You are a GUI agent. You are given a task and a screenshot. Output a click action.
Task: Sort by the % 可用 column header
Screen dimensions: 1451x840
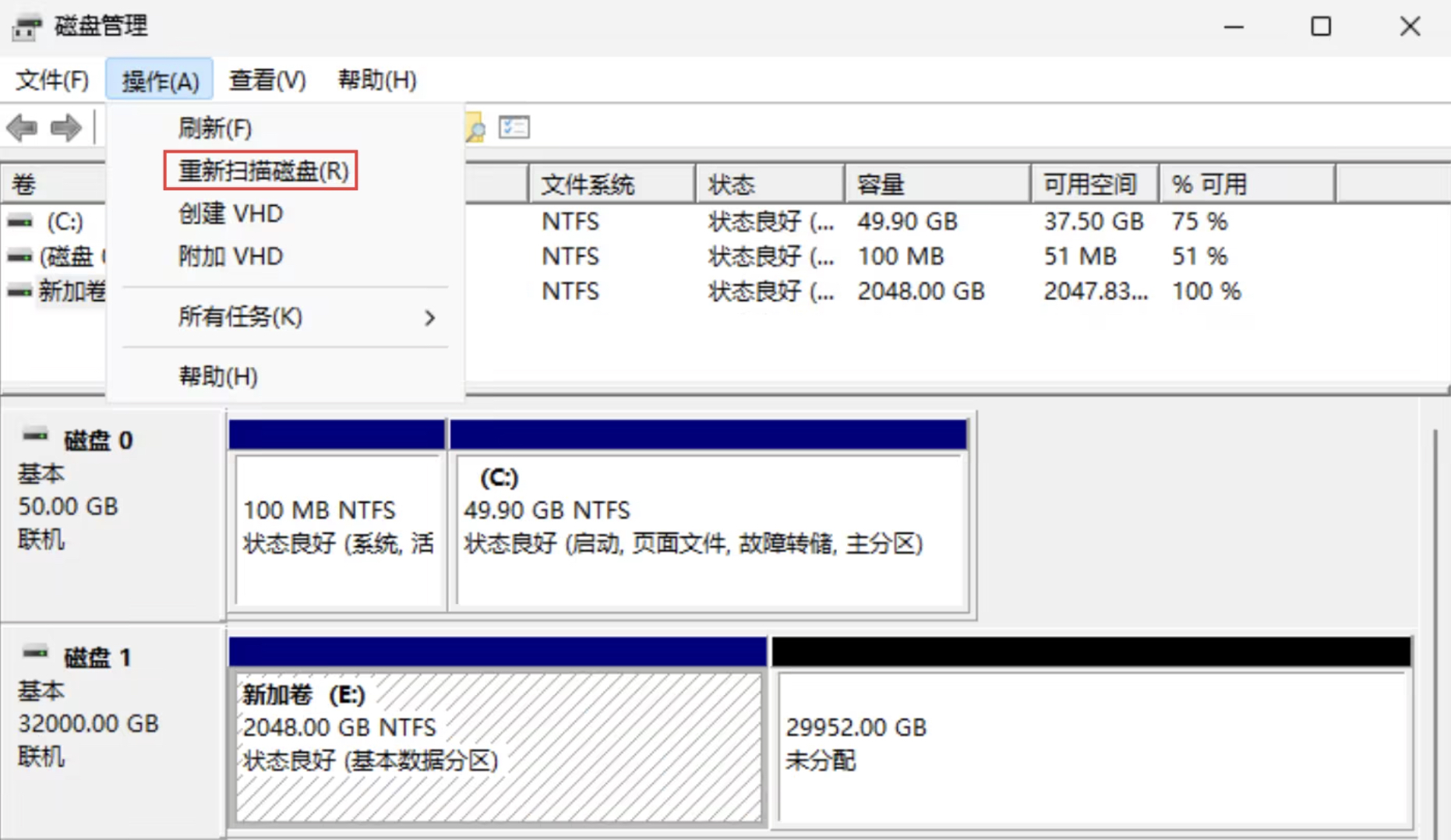(x=1247, y=185)
